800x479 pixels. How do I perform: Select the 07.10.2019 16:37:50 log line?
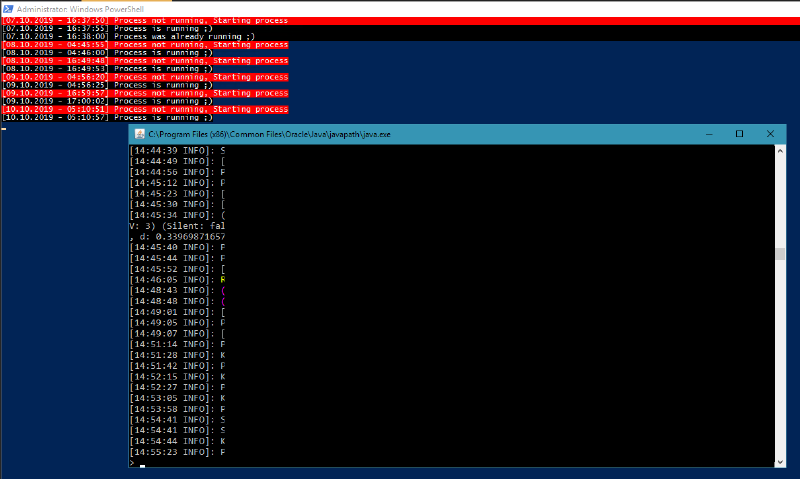point(145,20)
